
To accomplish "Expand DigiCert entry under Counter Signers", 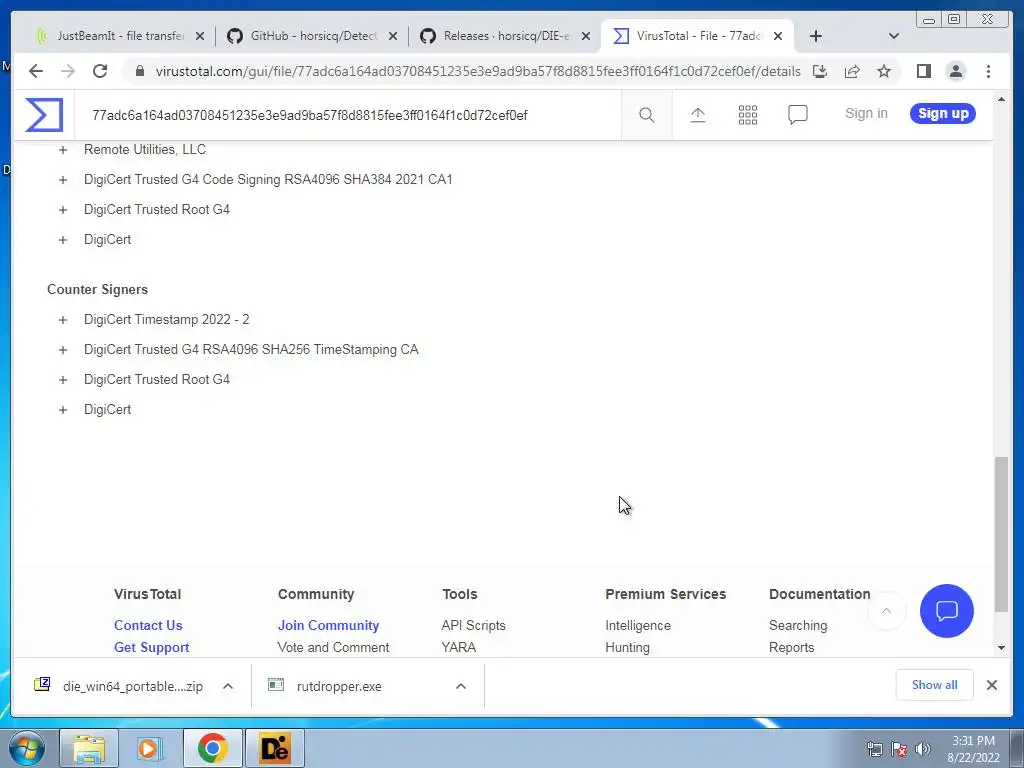I will tap(63, 410).
